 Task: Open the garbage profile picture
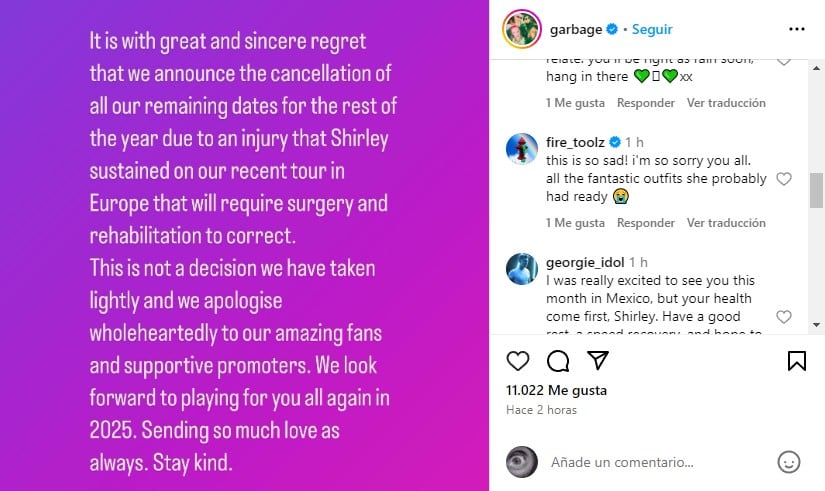click(x=522, y=29)
